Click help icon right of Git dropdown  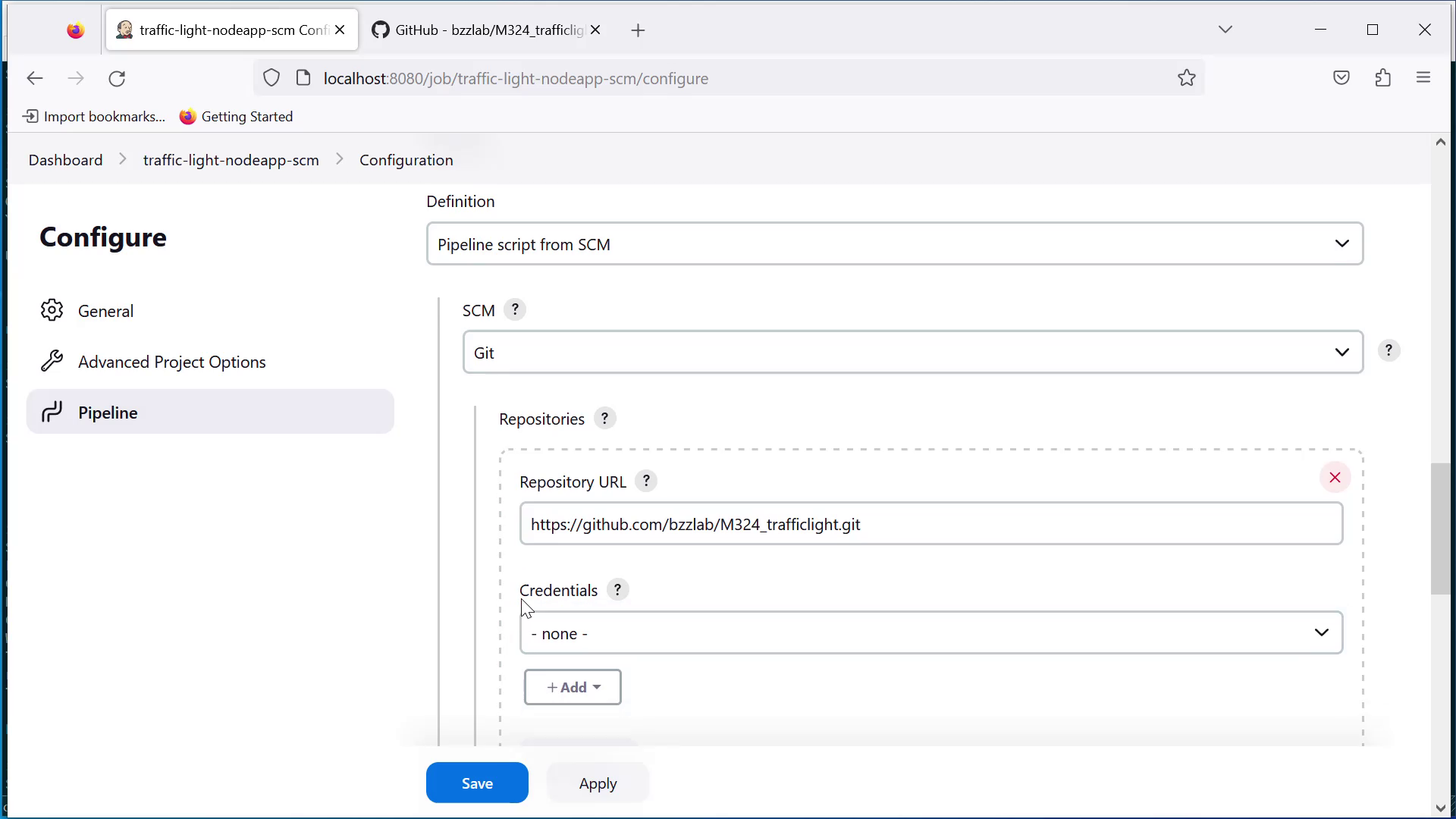coord(1389,350)
